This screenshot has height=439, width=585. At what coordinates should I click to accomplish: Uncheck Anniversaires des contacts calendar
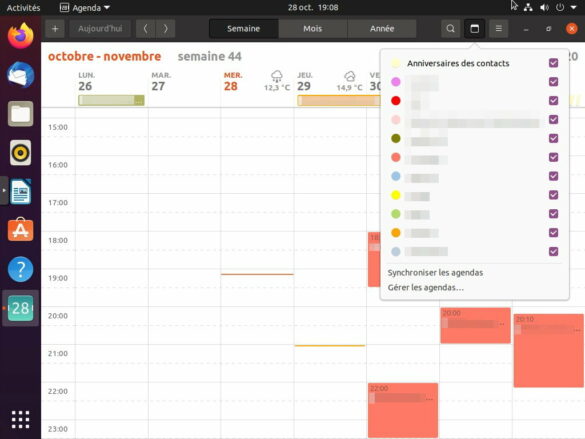(553, 63)
